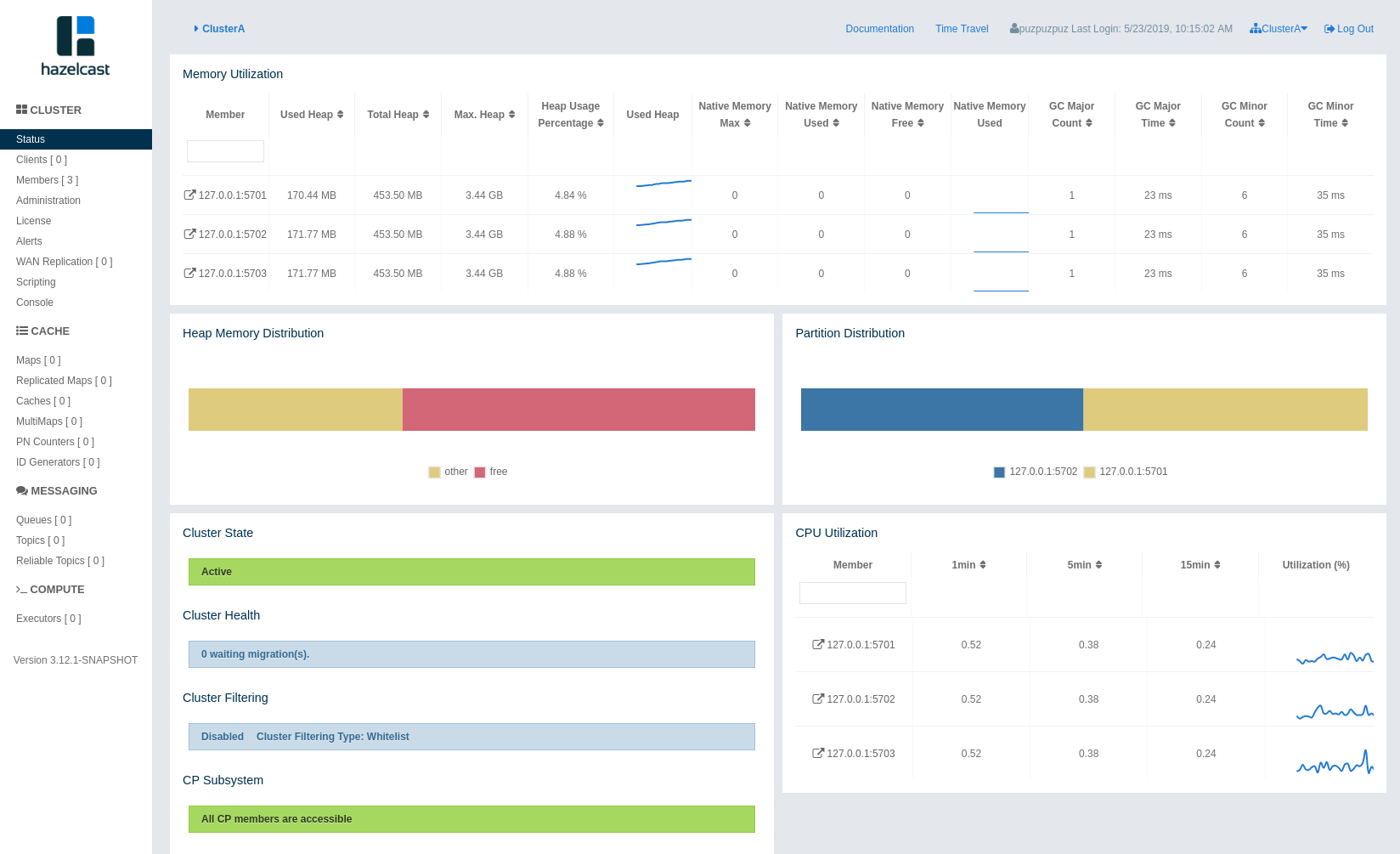Viewport: 1400px width, 854px height.
Task: Open the License page
Action: coord(33,221)
